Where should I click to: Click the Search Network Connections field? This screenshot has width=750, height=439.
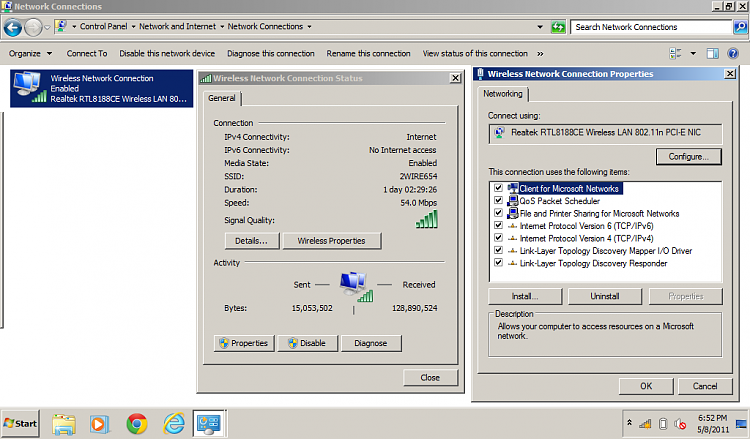point(651,27)
